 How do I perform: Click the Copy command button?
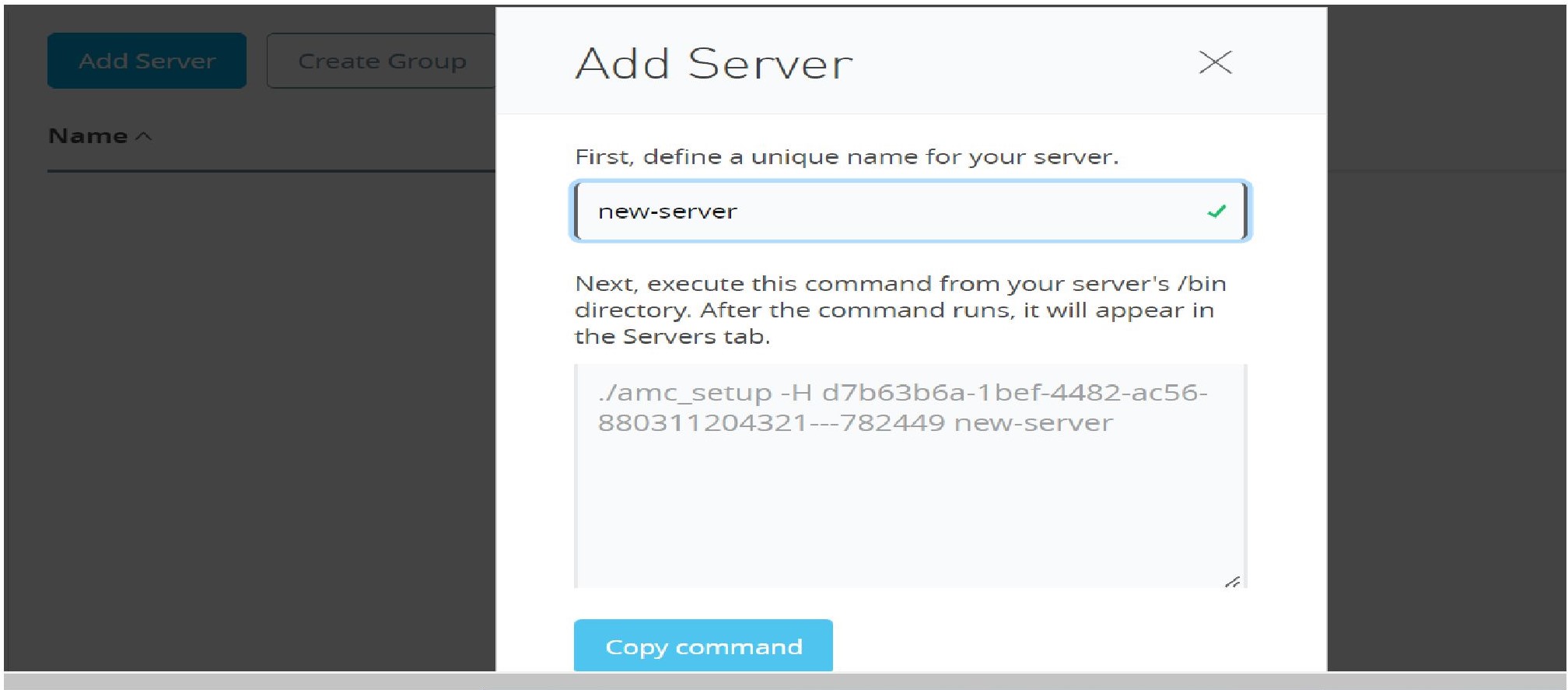pos(703,646)
